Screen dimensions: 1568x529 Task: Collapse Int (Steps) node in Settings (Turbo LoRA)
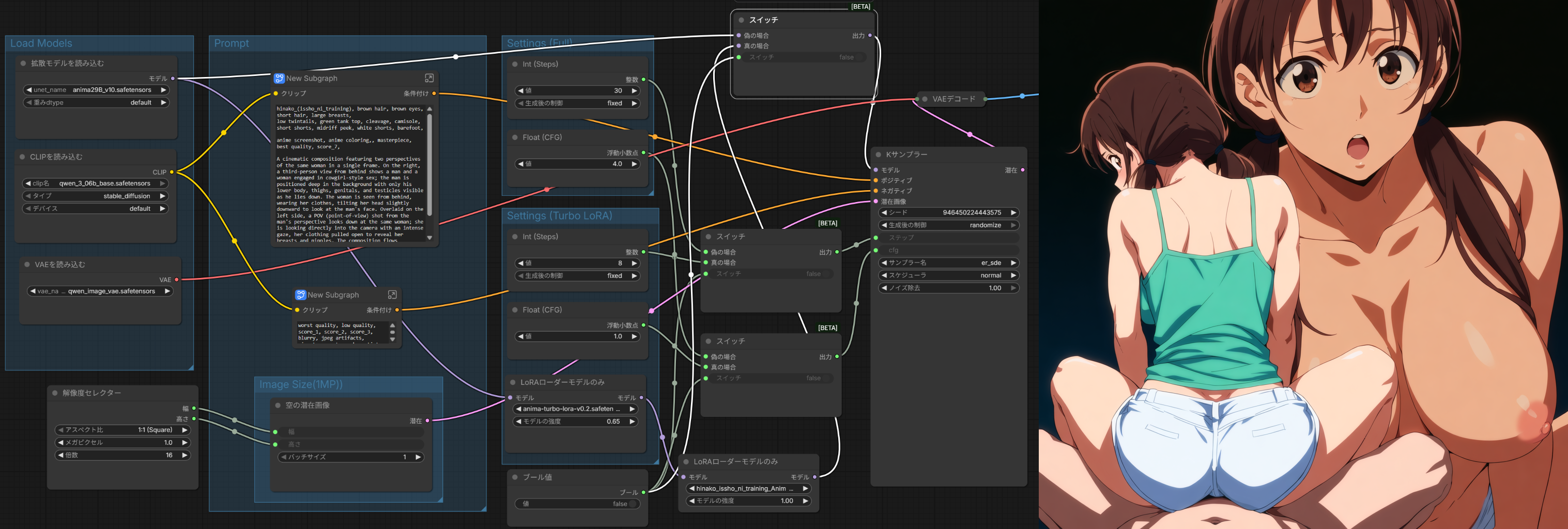click(x=515, y=237)
